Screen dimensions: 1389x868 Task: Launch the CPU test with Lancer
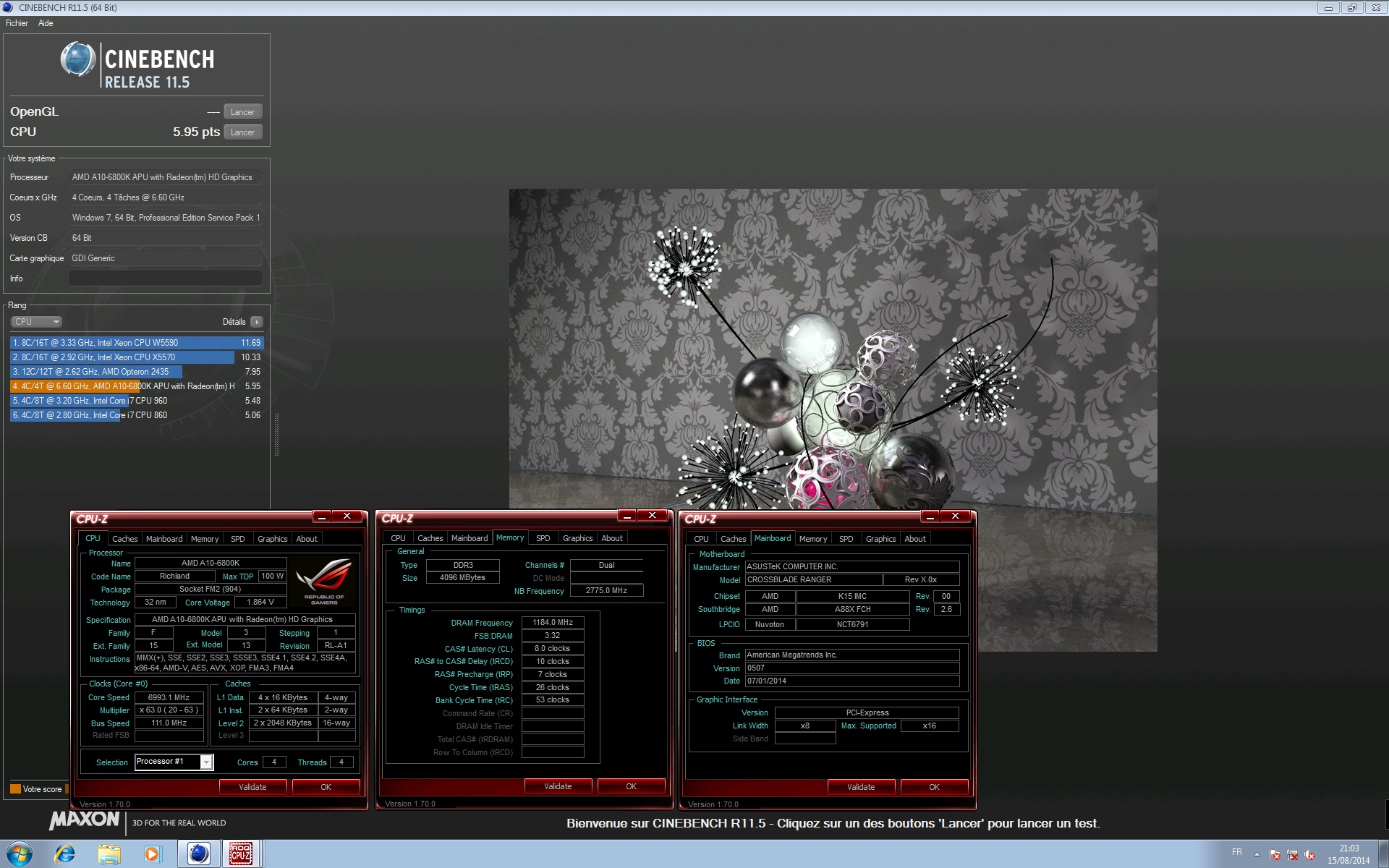point(242,132)
